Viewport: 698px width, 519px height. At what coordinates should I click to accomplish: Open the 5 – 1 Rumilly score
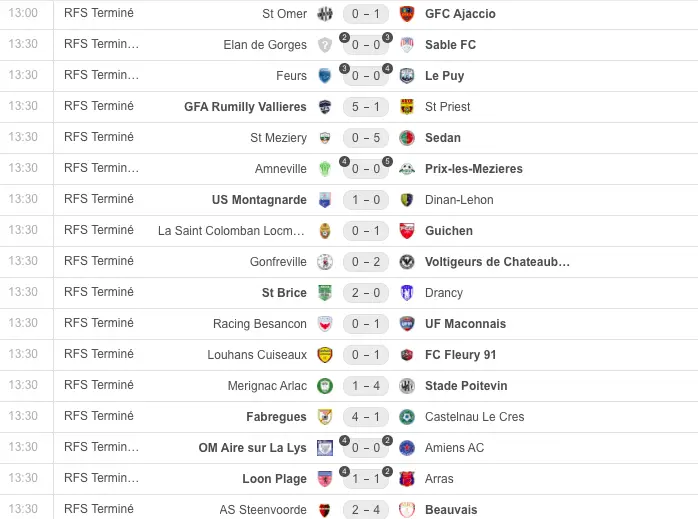click(366, 107)
